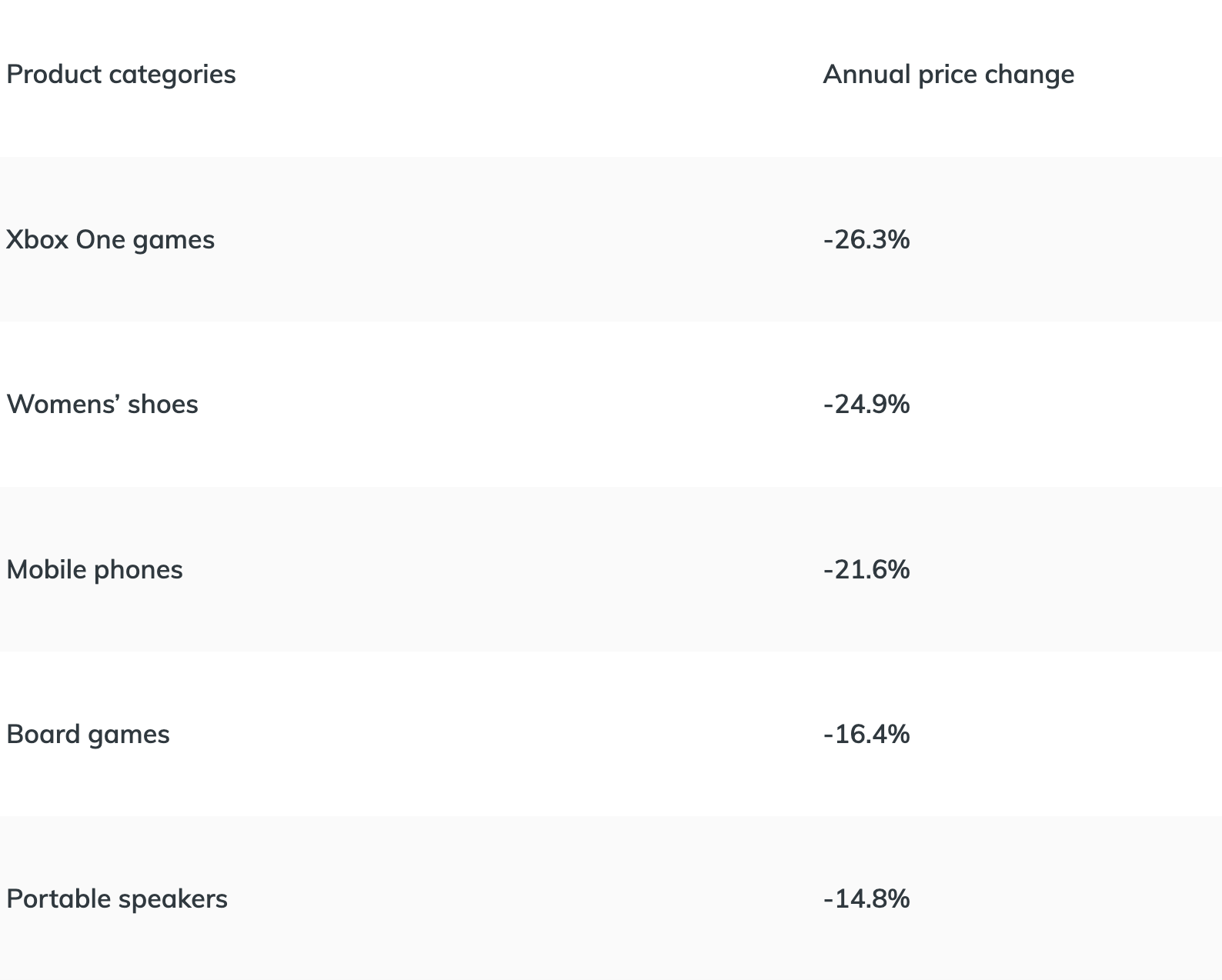Click the Womens' shoes category cell
Screen dimensions: 1222x980
click(102, 405)
